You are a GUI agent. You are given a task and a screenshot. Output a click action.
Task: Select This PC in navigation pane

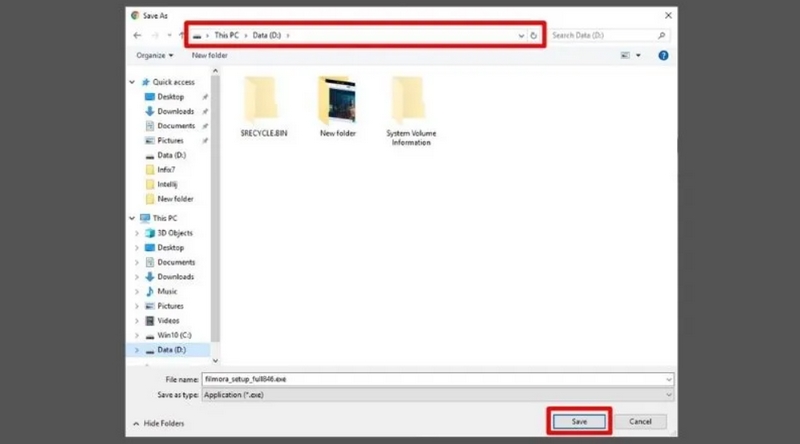(165, 218)
